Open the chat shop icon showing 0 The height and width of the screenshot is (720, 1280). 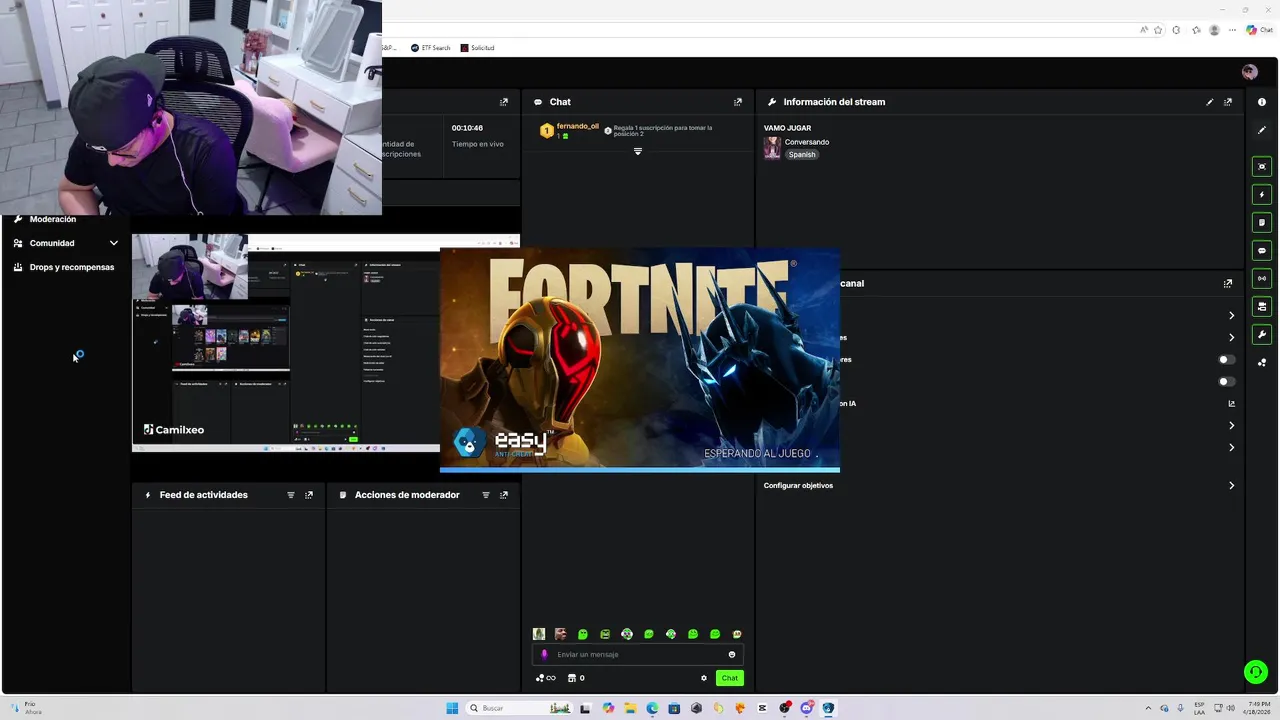tap(576, 678)
